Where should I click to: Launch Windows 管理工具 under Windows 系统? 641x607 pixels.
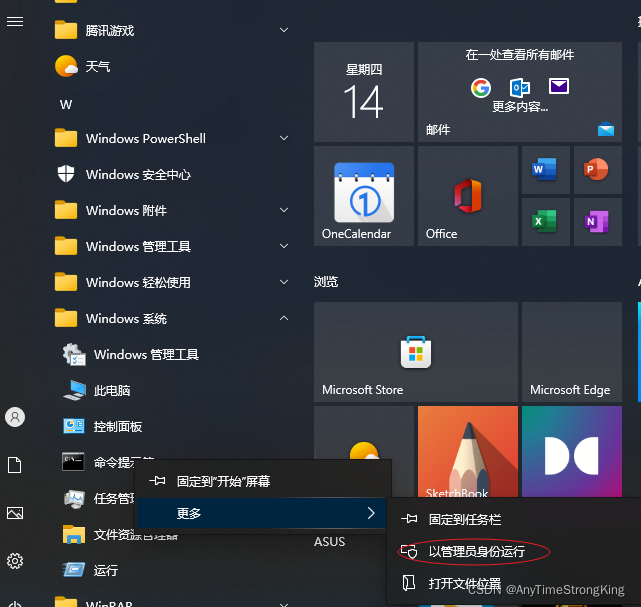(x=172, y=354)
